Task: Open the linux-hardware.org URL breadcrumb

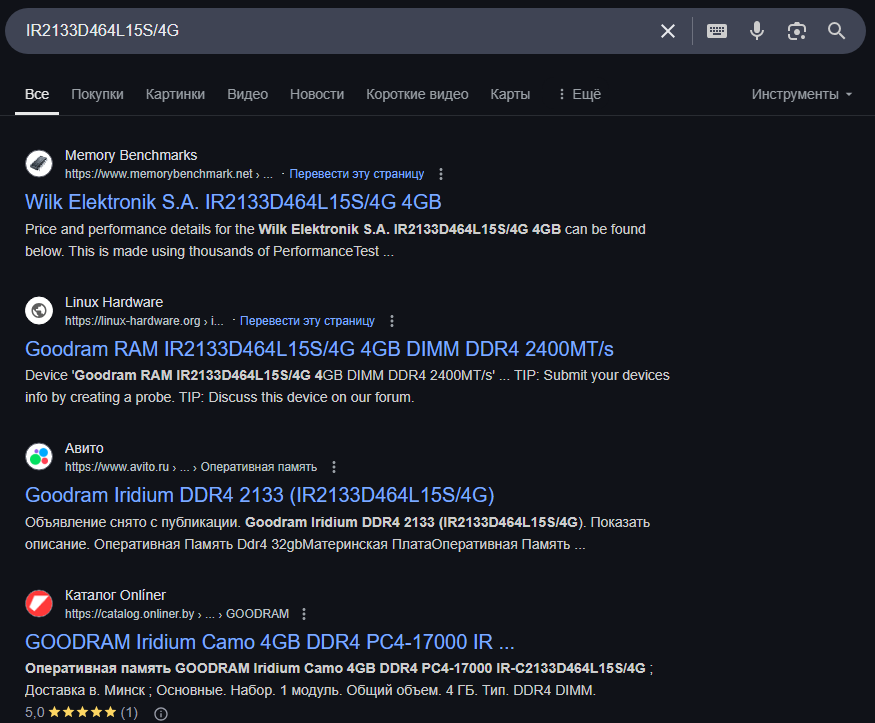Action: tap(144, 321)
